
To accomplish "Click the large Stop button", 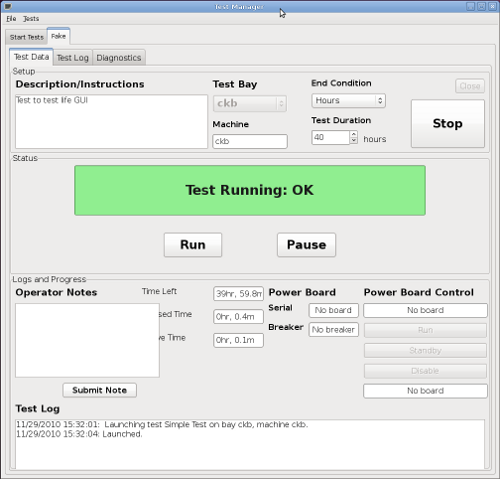I will coord(448,124).
